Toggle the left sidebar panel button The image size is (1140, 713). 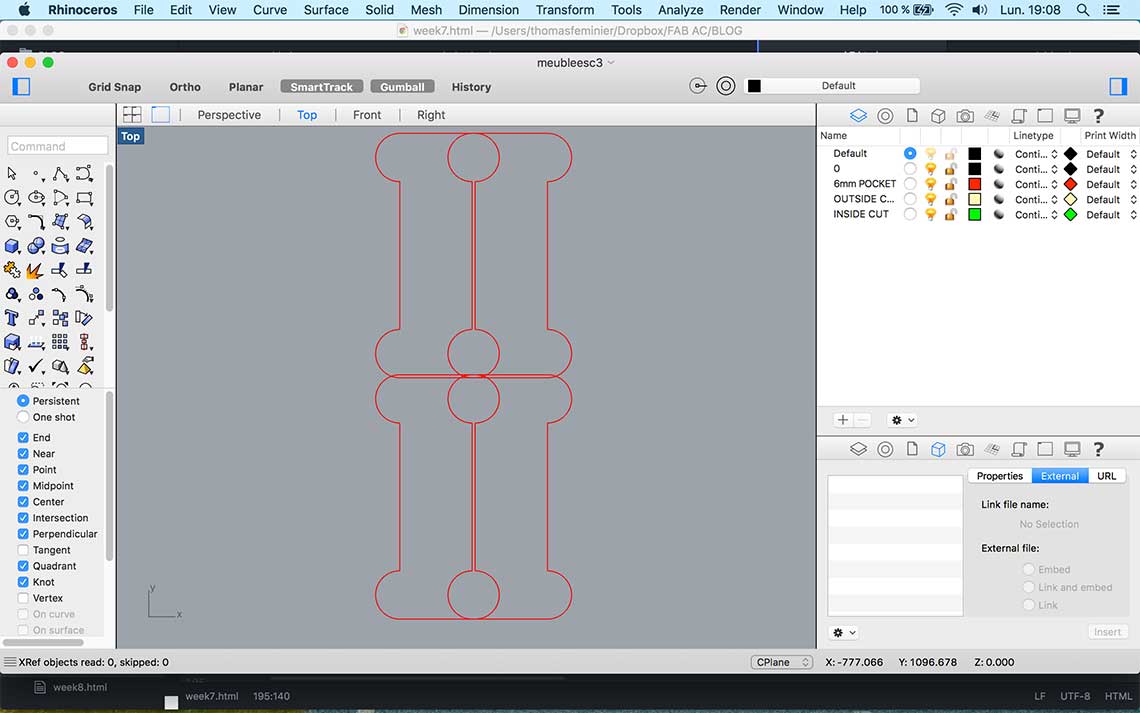(21, 86)
